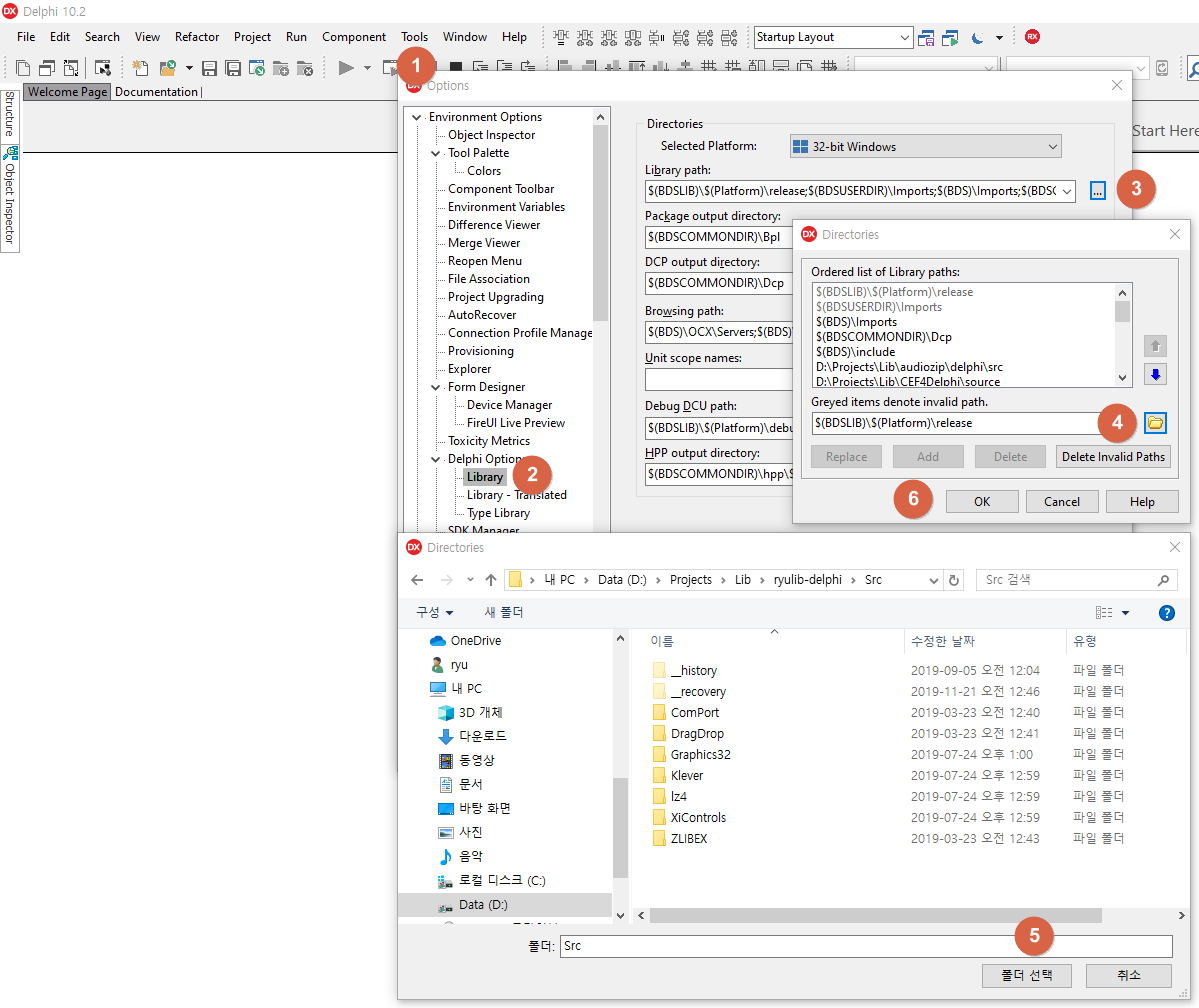Click the Save file floppy icon
This screenshot has height=1008, width=1199.
coord(210,68)
